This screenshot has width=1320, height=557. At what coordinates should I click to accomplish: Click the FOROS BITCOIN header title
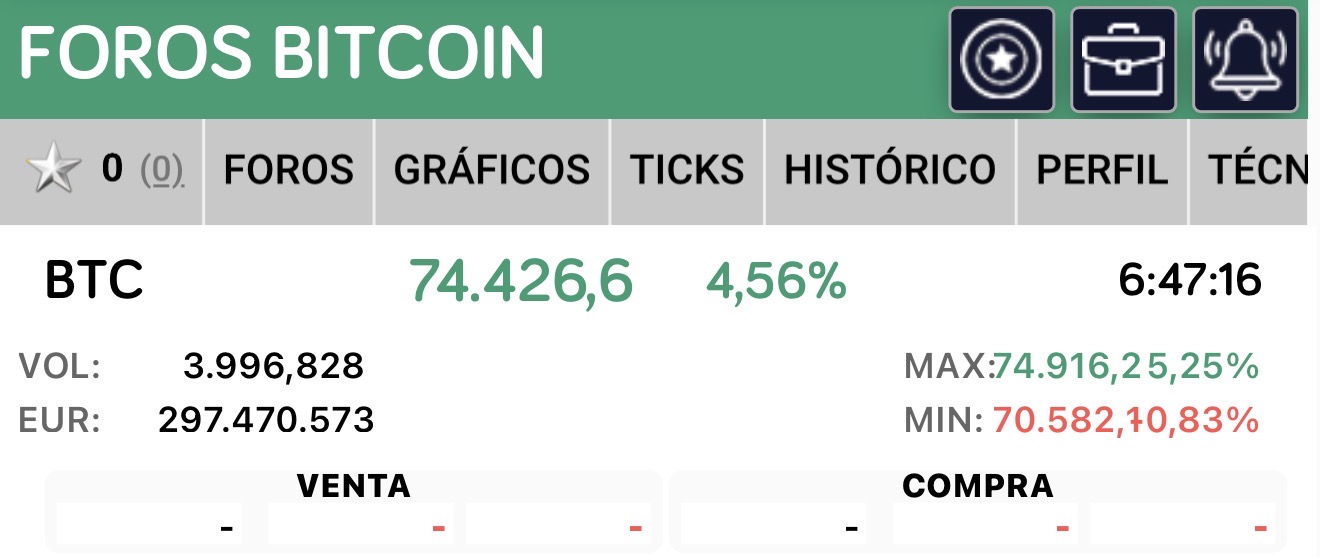pyautogui.click(x=281, y=51)
